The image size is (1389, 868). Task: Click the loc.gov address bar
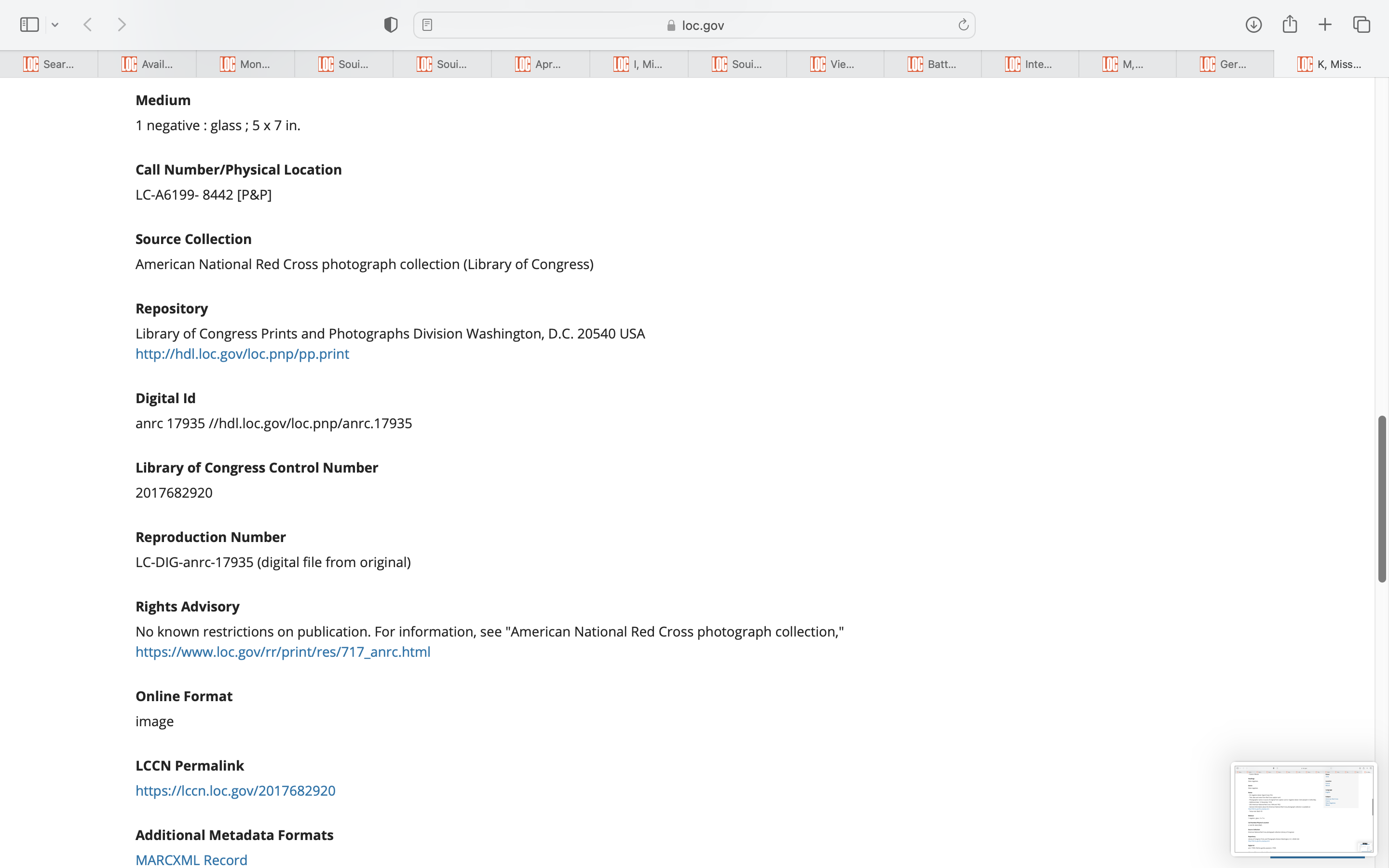pos(694,25)
